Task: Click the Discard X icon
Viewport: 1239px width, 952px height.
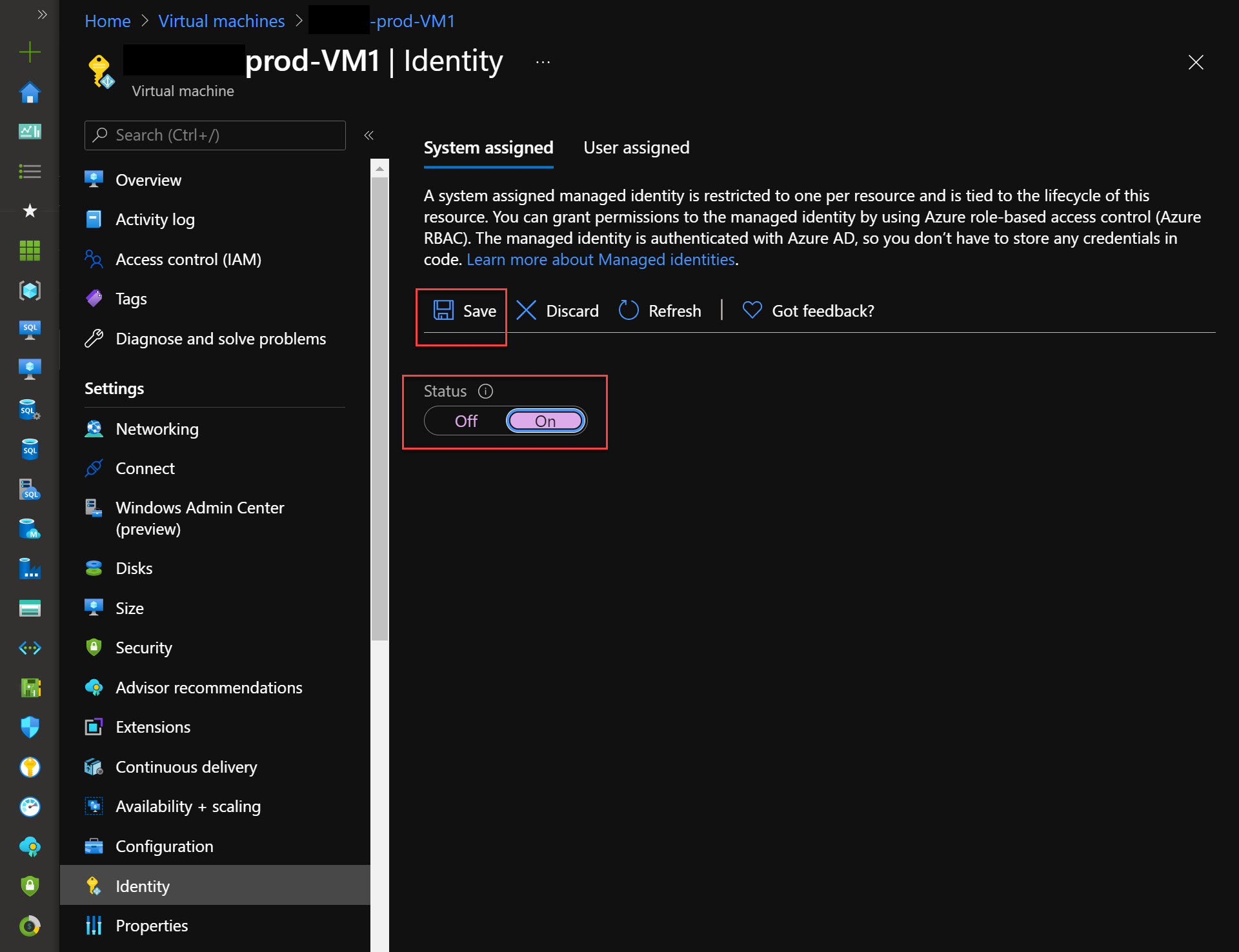Action: tap(527, 311)
